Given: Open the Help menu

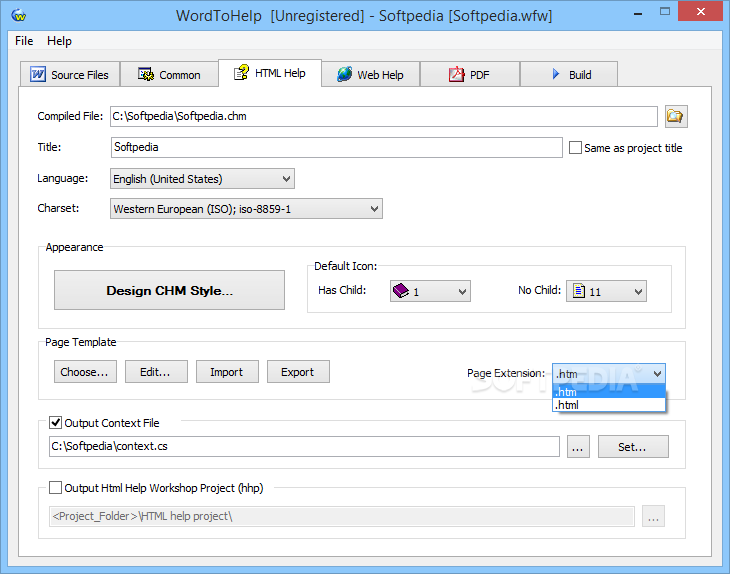Looking at the screenshot, I should tap(59, 41).
